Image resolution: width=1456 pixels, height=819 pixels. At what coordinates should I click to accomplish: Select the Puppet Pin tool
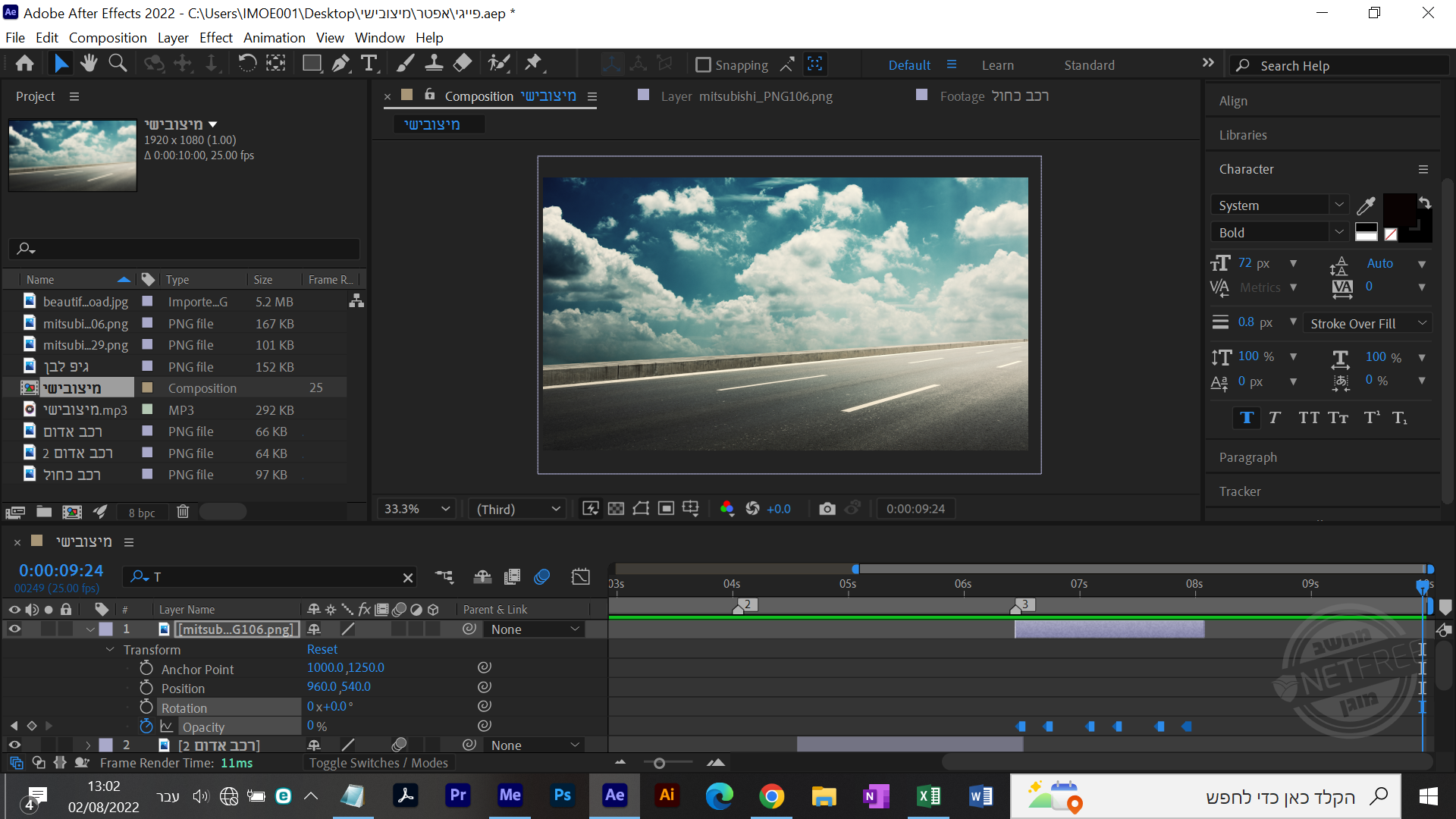534,64
